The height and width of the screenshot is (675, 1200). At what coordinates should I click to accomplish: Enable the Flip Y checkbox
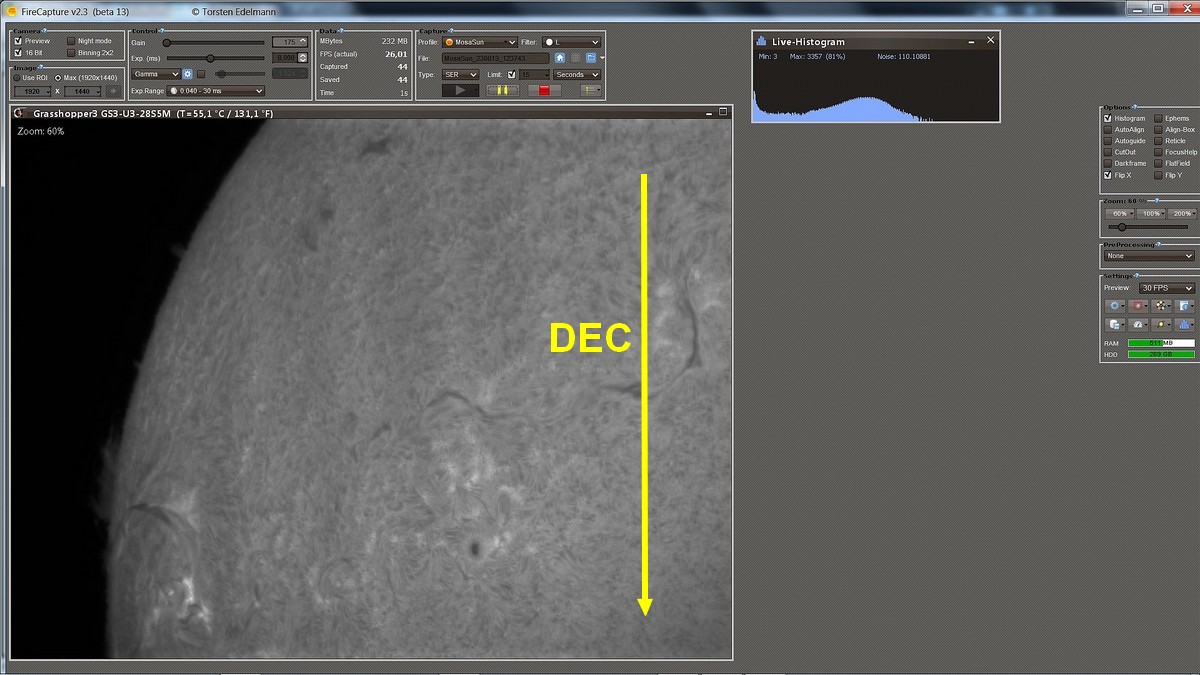click(1158, 175)
